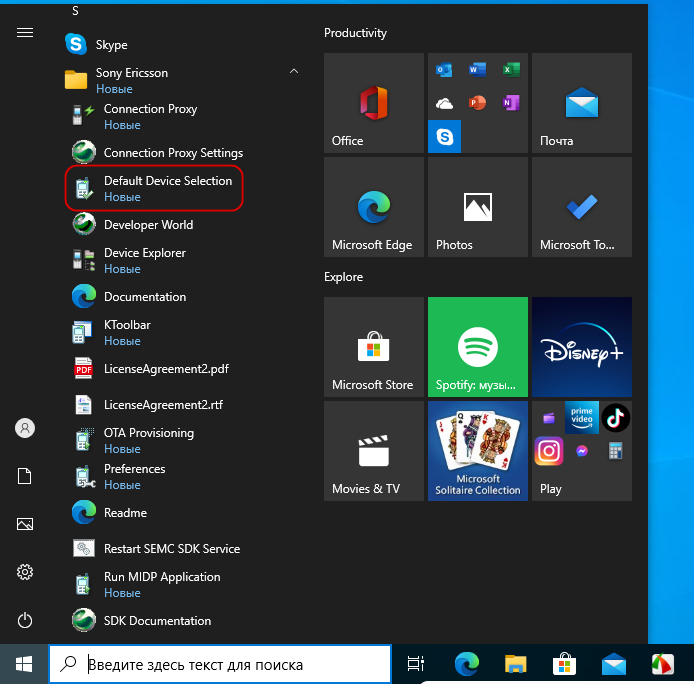Viewport: 694px width, 684px height.
Task: Open TikTok in the Play tile
Action: tap(615, 417)
